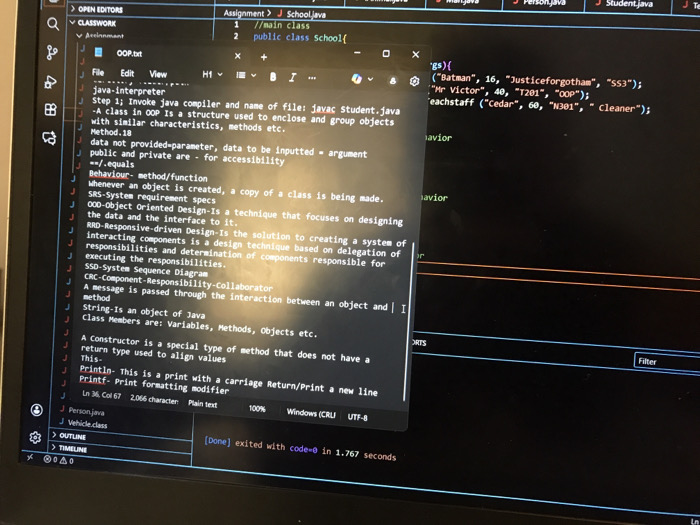700x525 pixels.
Task: Click Notepad vertical scrollbar
Action: (x=408, y=321)
